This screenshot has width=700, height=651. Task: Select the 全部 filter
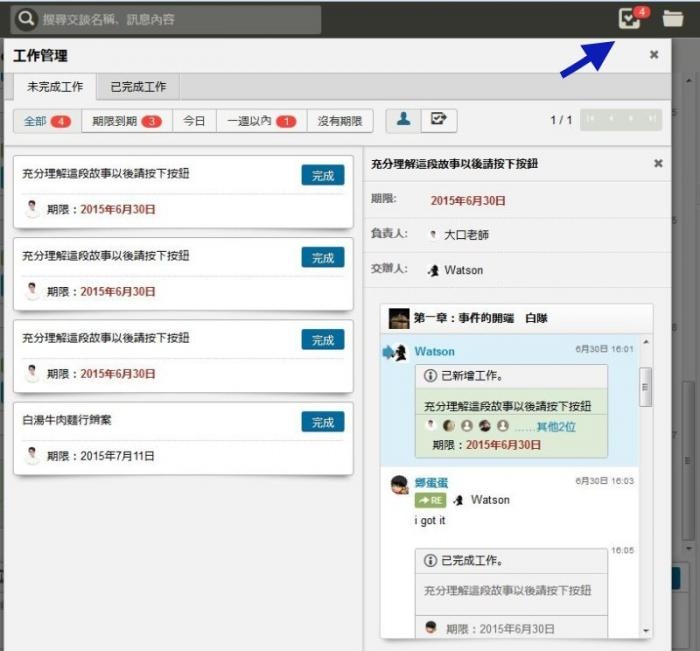tap(47, 121)
